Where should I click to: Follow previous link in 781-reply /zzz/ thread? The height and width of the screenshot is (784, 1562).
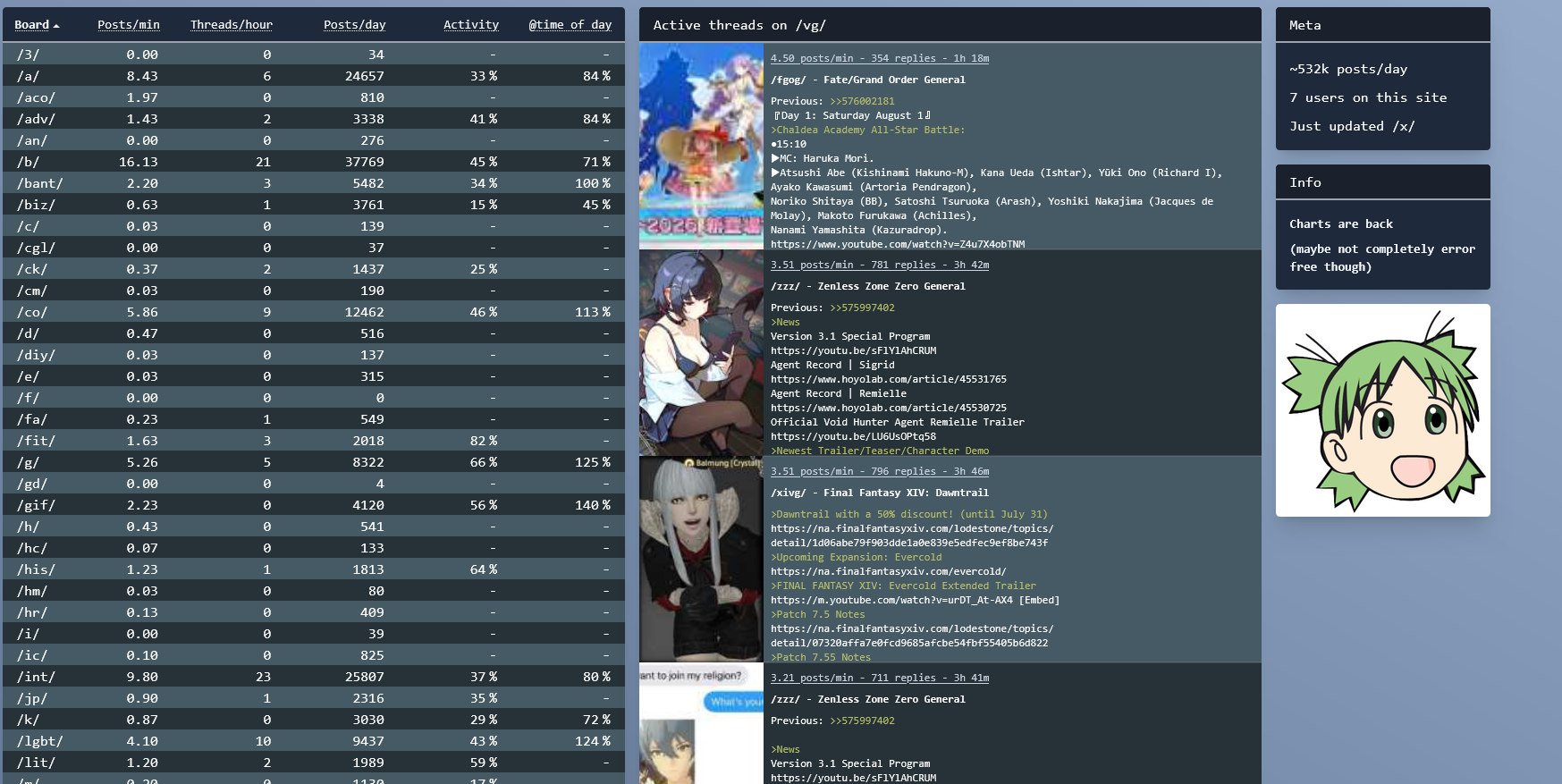(862, 308)
